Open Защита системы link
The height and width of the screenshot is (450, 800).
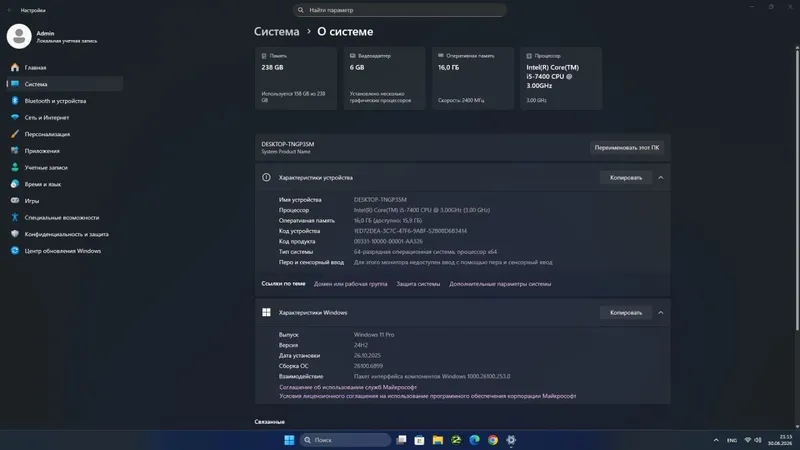click(x=418, y=284)
